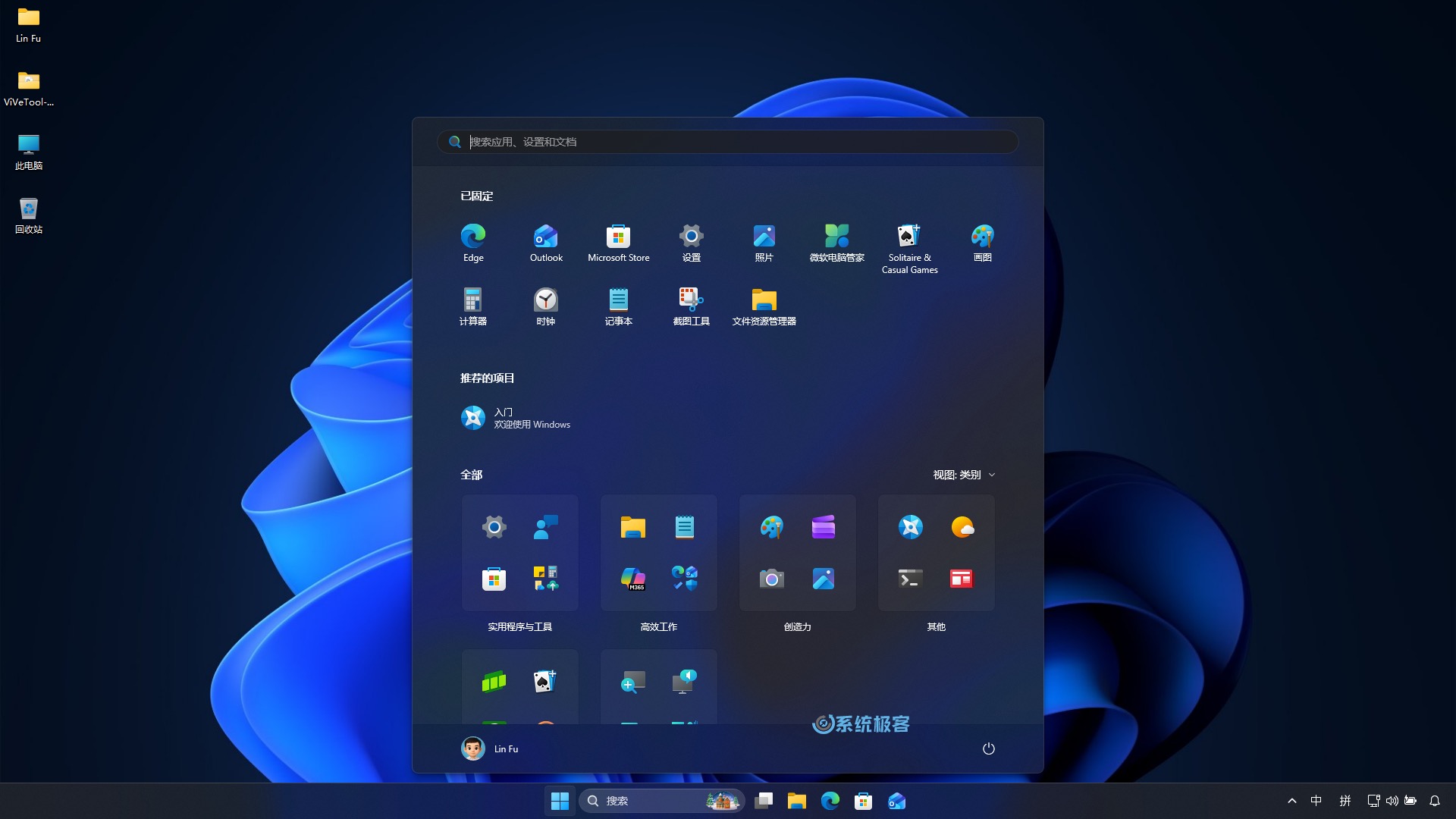Open the Lin Fu account options
The image size is (1456, 819).
(489, 748)
